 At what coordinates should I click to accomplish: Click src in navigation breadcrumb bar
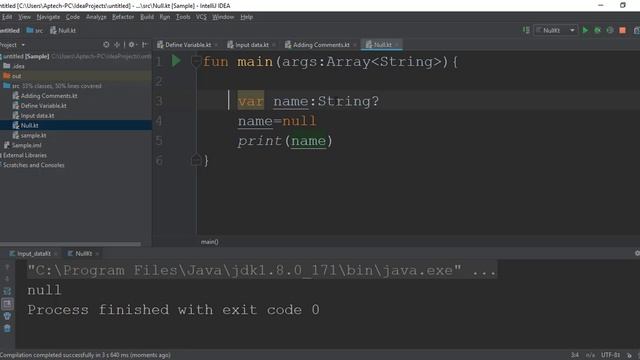click(x=35, y=30)
